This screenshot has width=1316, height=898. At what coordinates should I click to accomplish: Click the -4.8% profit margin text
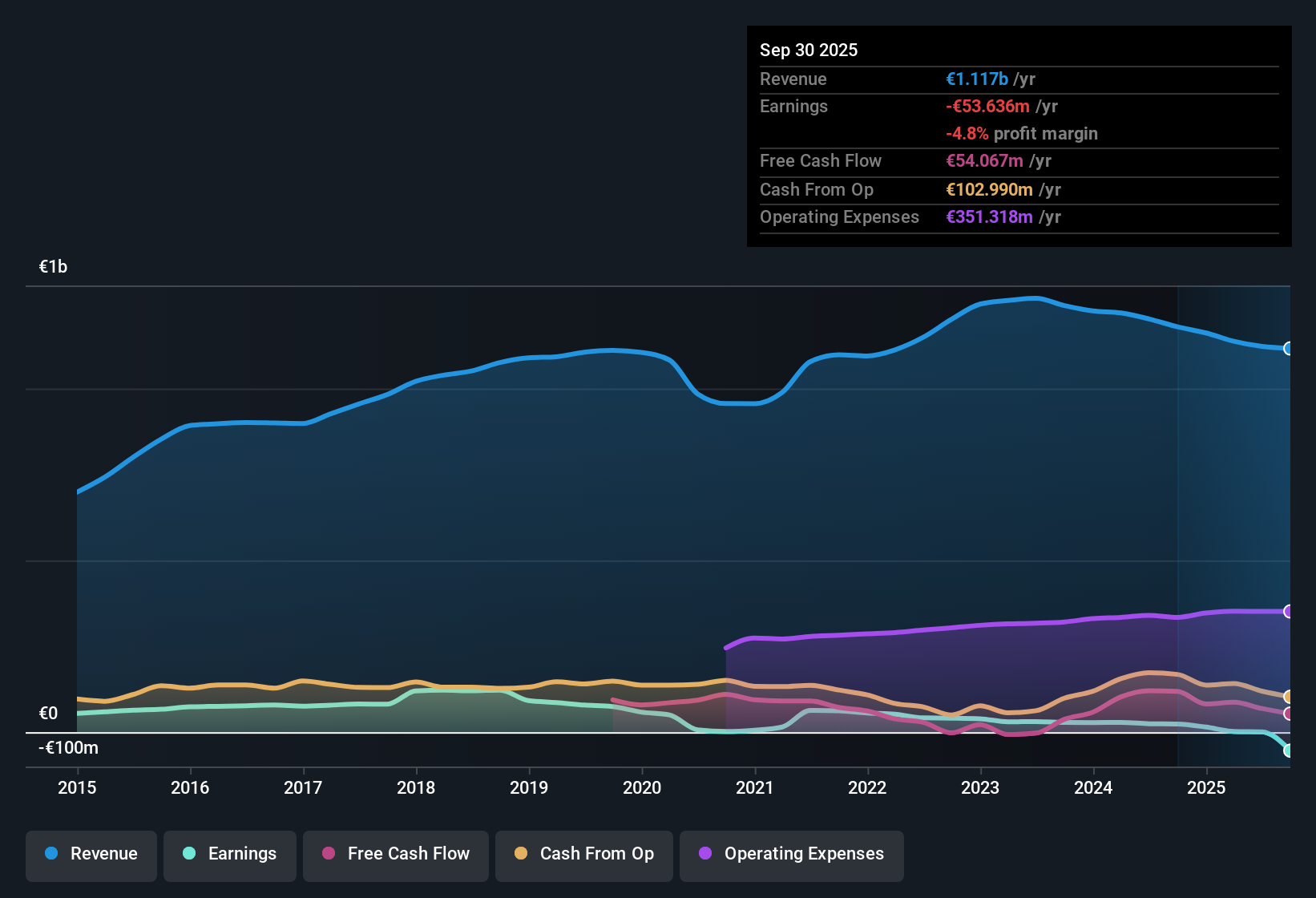[1022, 134]
